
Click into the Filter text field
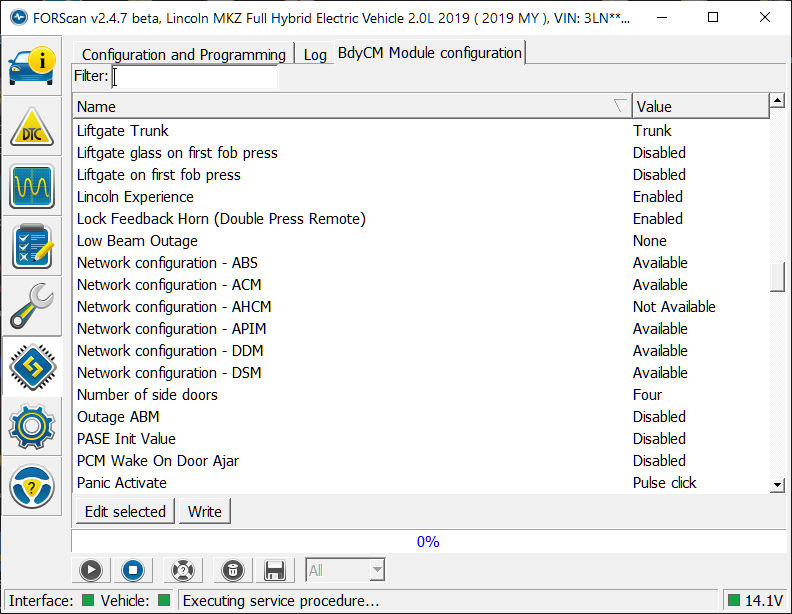tap(194, 77)
